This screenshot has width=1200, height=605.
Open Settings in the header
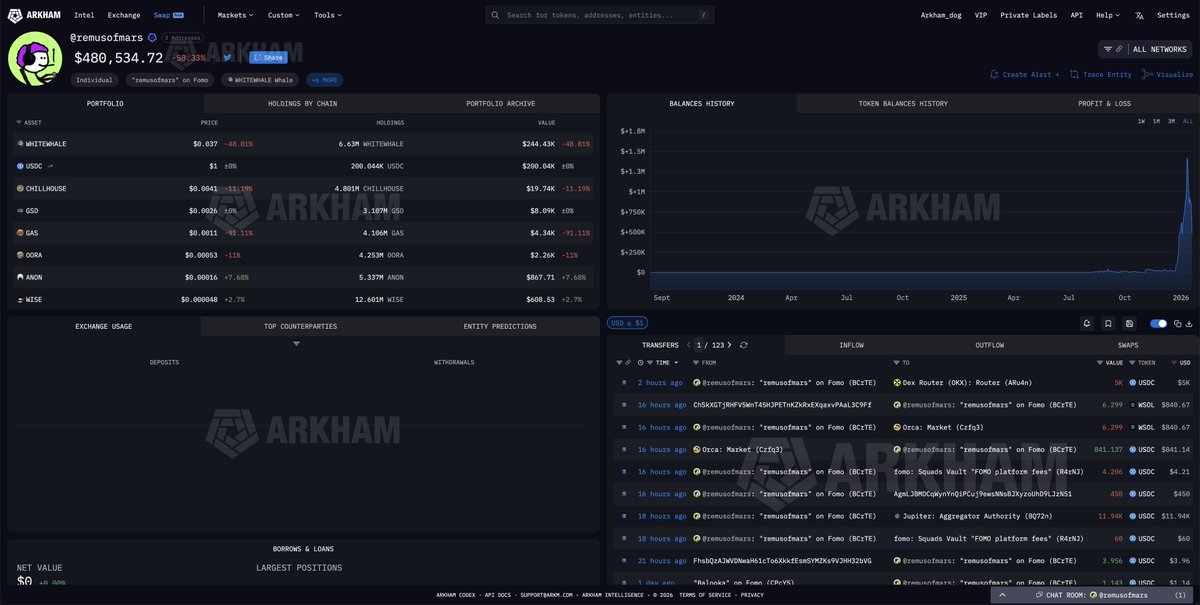[1173, 16]
